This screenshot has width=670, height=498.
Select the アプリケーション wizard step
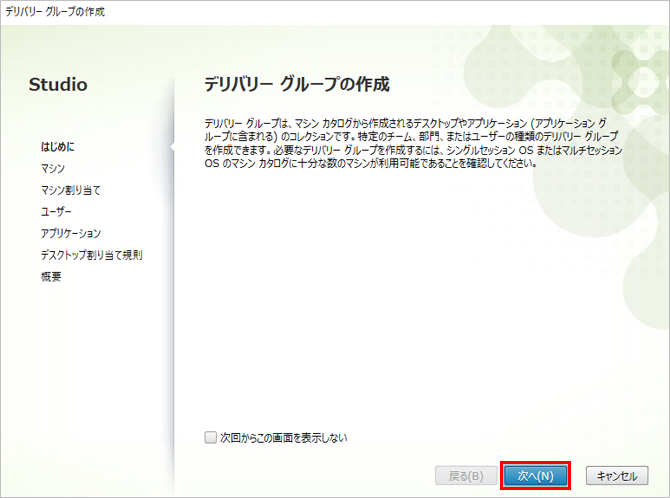pos(71,233)
